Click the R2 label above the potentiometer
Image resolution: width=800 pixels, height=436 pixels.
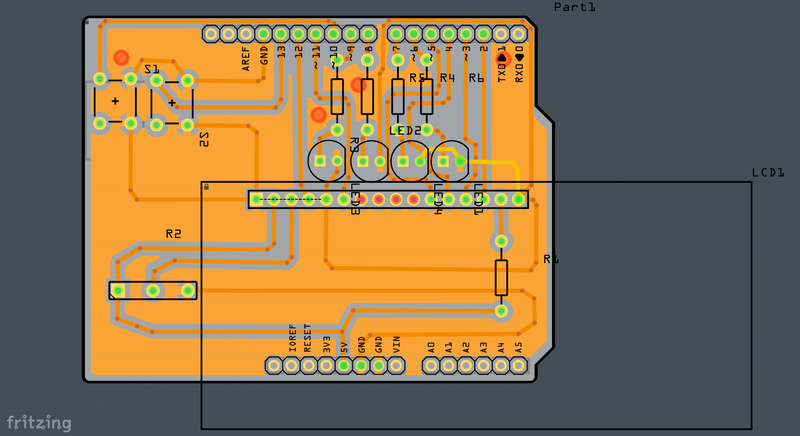(x=174, y=234)
